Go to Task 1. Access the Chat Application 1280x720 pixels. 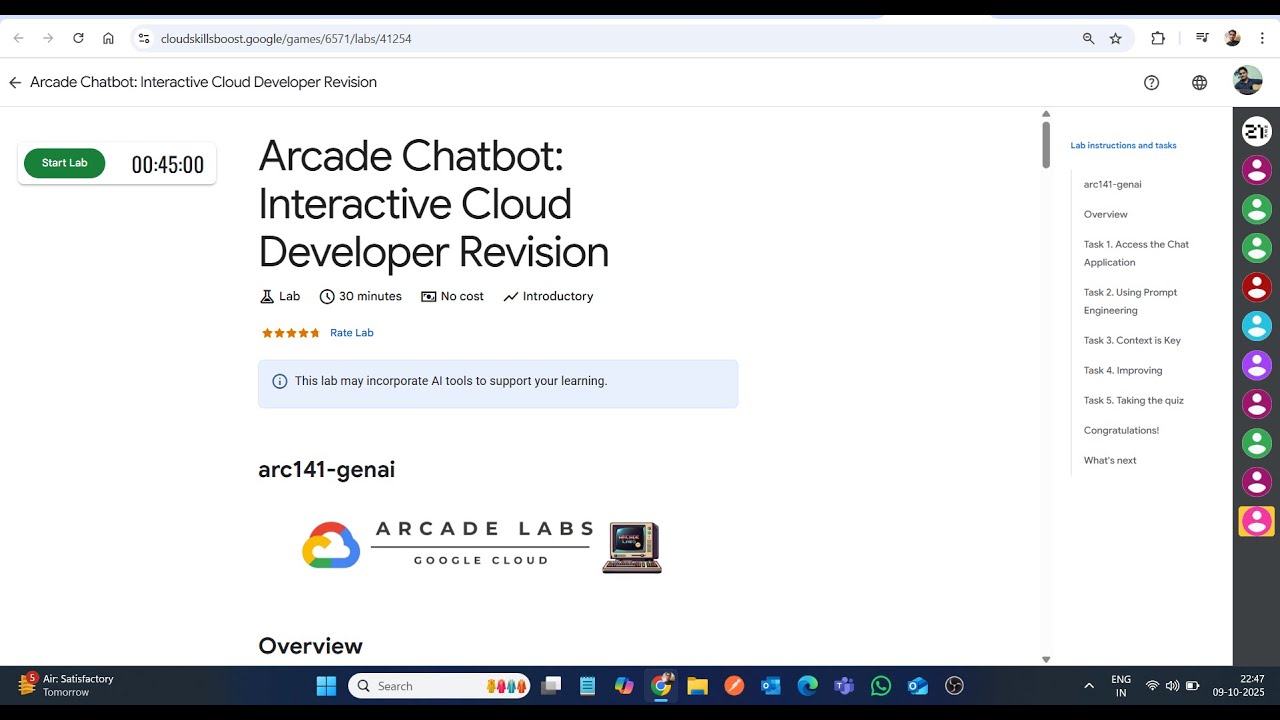tap(1136, 253)
